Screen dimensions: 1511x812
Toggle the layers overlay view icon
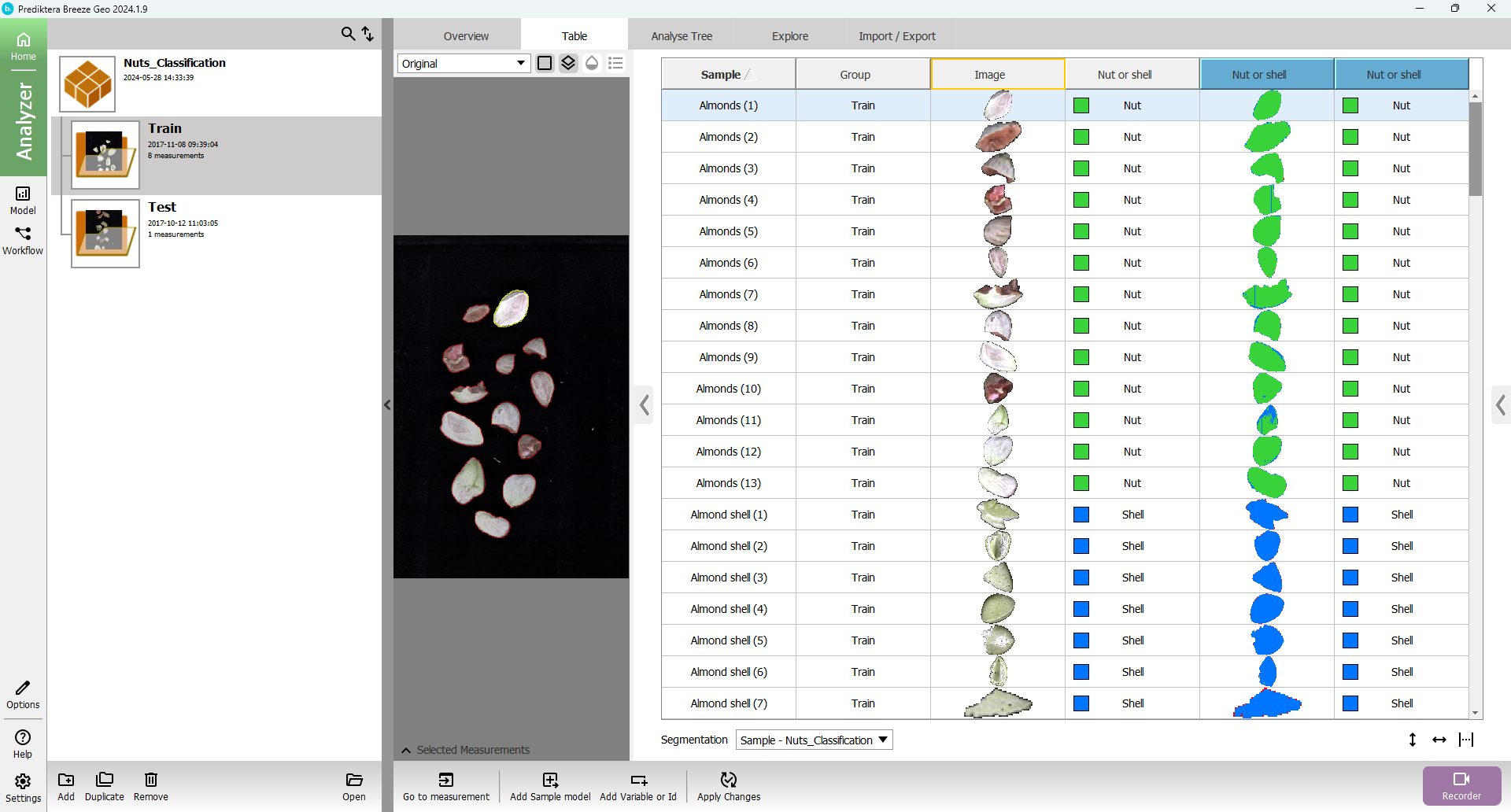point(568,63)
